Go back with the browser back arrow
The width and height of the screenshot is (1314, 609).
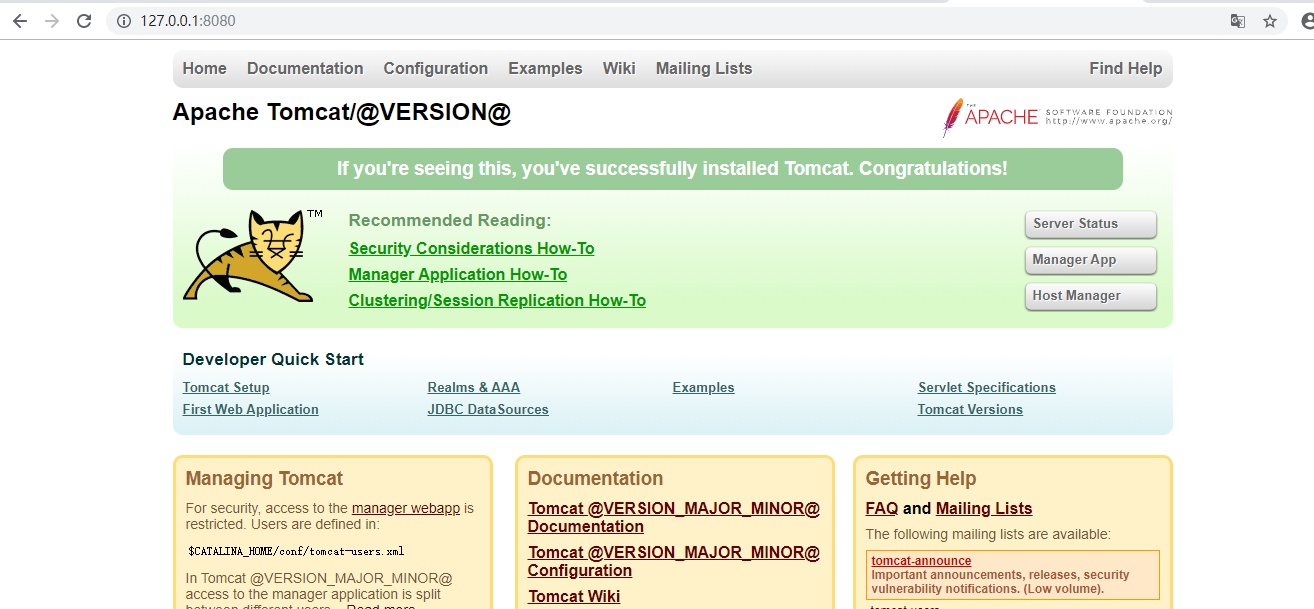(x=20, y=21)
